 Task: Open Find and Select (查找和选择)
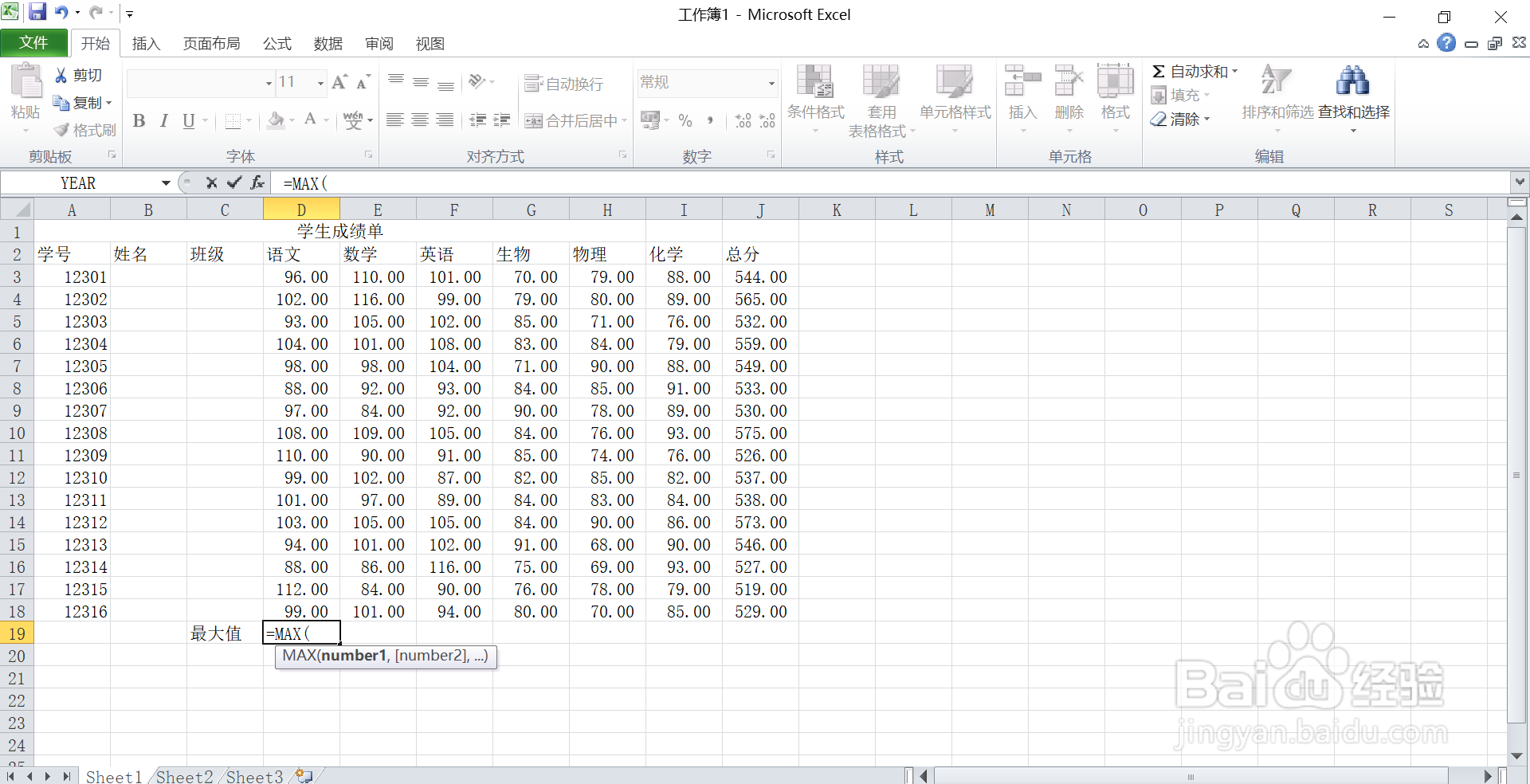1353,99
